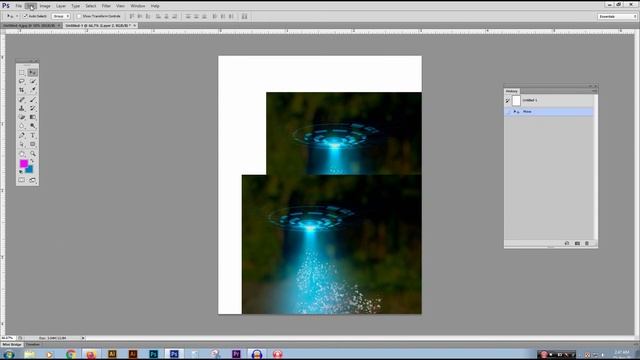Pick the magenta foreground color swatch
The width and height of the screenshot is (640, 360).
[x=23, y=163]
